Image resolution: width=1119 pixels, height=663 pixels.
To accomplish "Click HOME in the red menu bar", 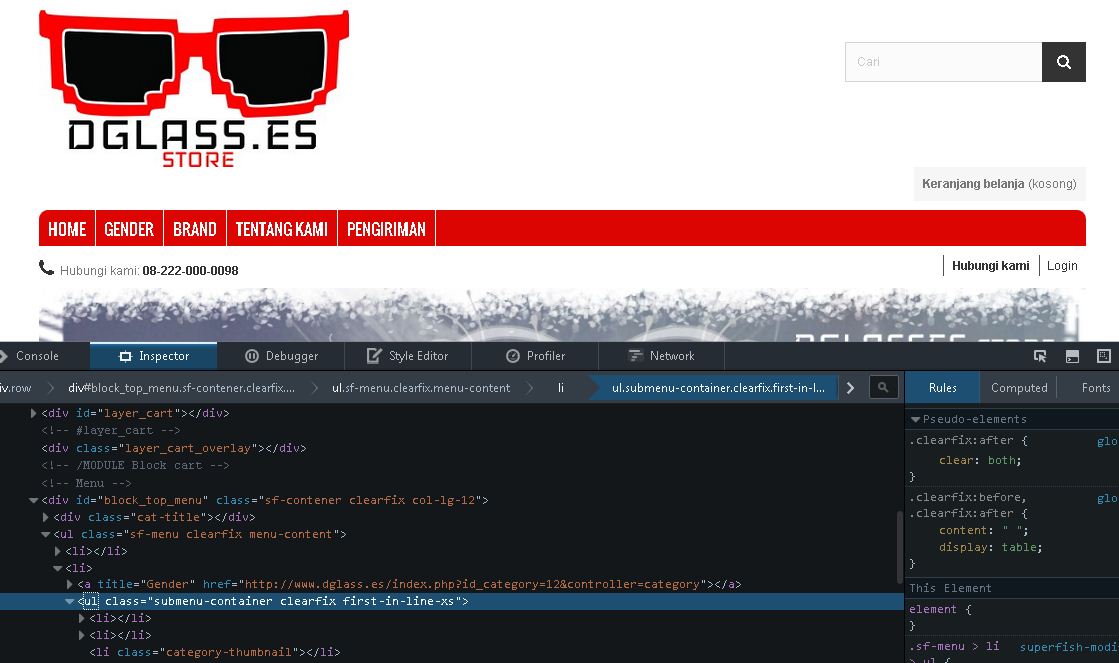I will pos(67,228).
